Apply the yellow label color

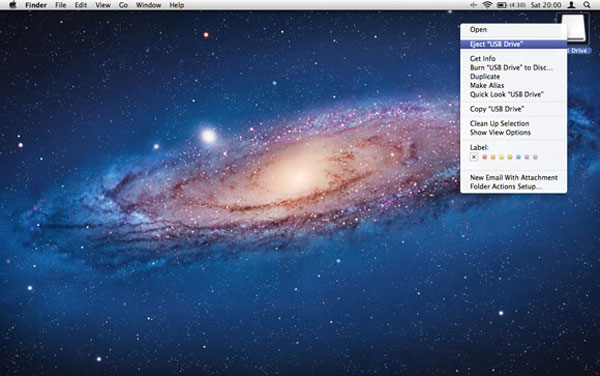pyautogui.click(x=501, y=157)
